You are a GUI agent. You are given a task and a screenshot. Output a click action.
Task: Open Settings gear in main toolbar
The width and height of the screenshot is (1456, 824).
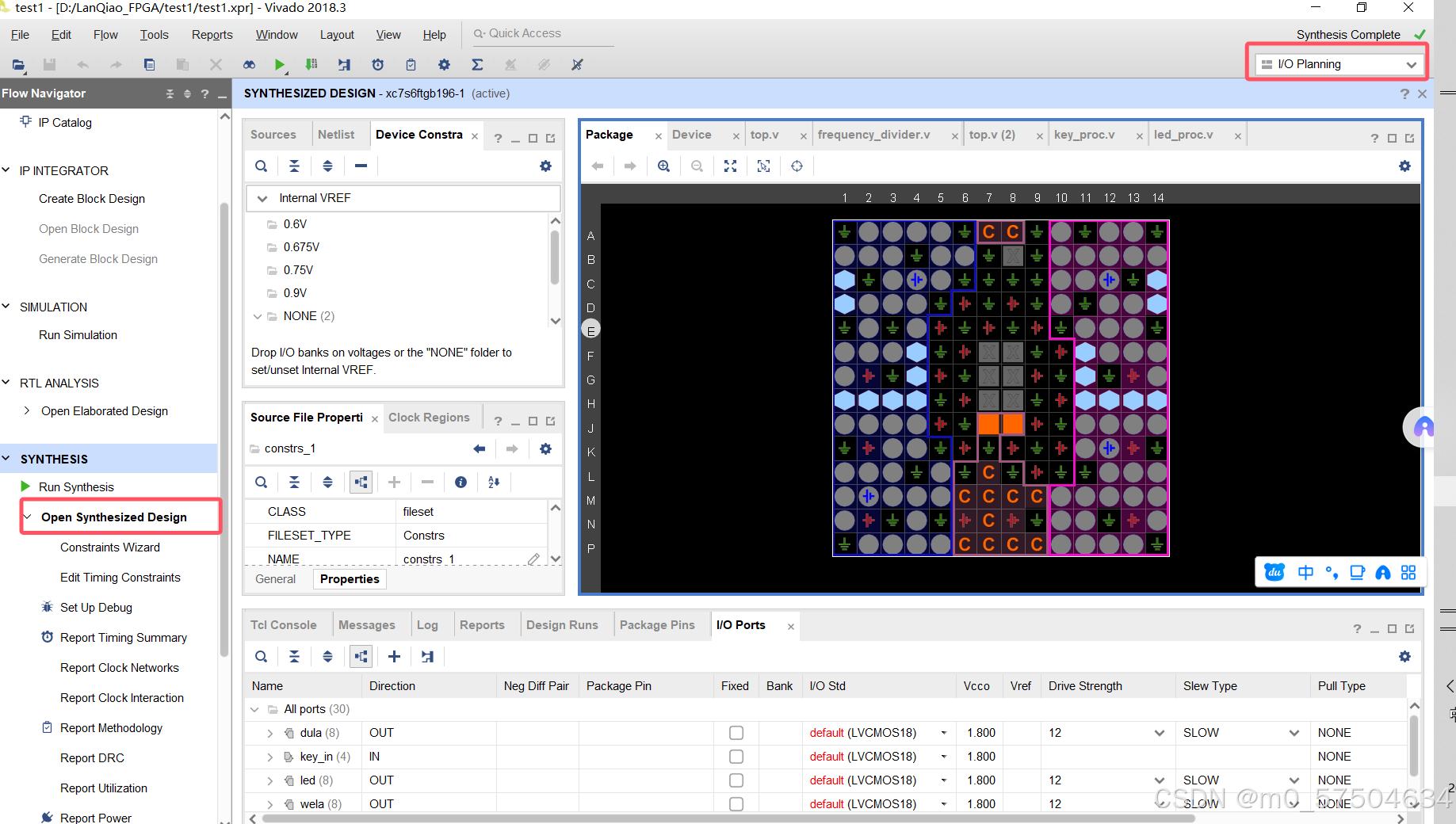pos(444,65)
